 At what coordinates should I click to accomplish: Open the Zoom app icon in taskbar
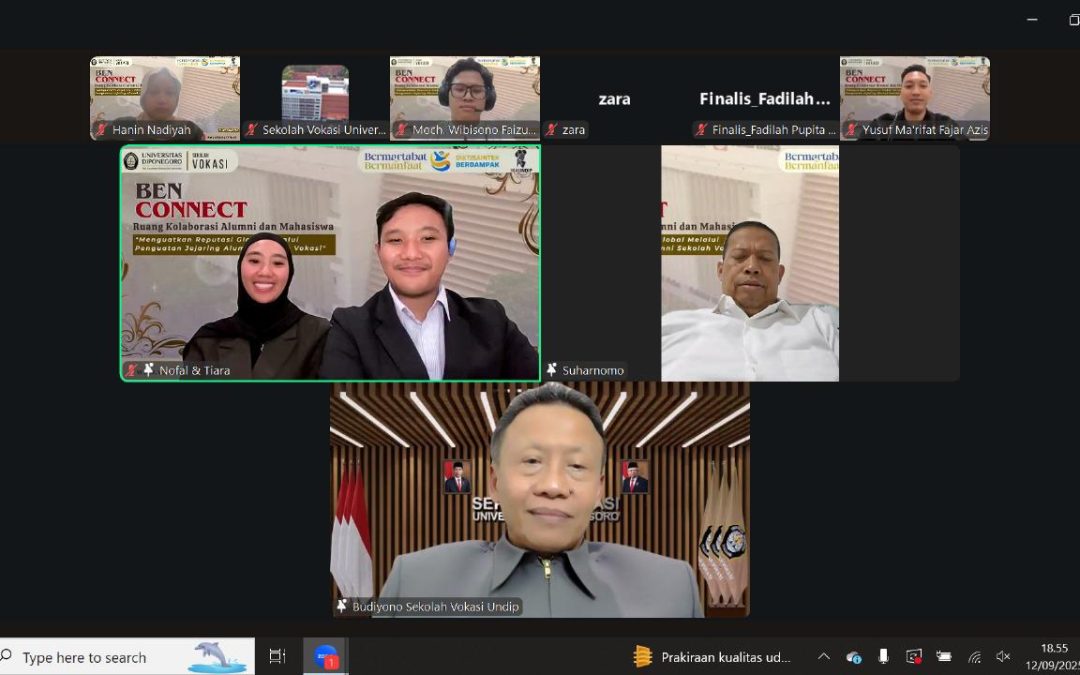pyautogui.click(x=326, y=657)
